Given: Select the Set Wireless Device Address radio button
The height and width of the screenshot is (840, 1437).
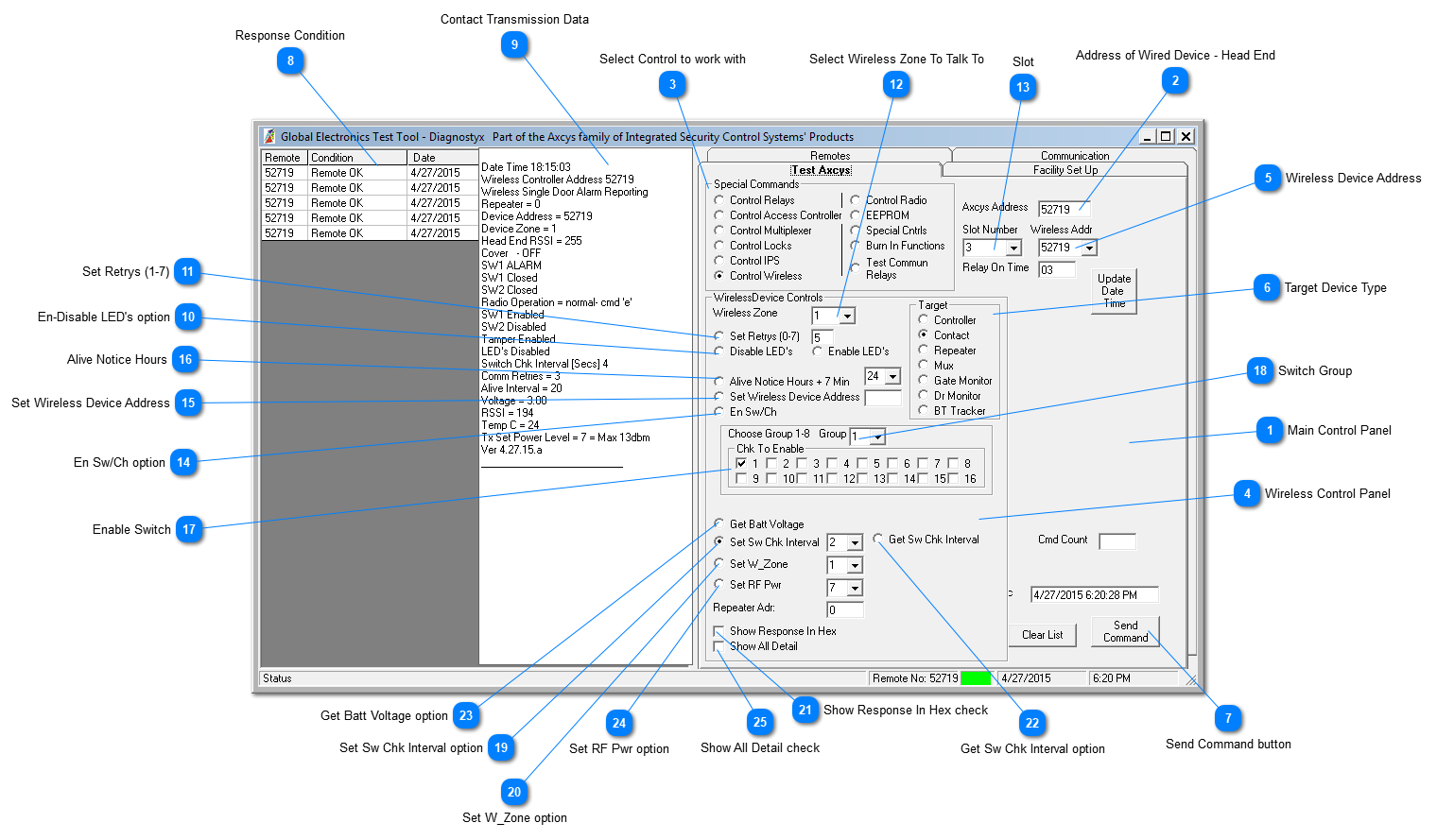Looking at the screenshot, I should (x=719, y=397).
